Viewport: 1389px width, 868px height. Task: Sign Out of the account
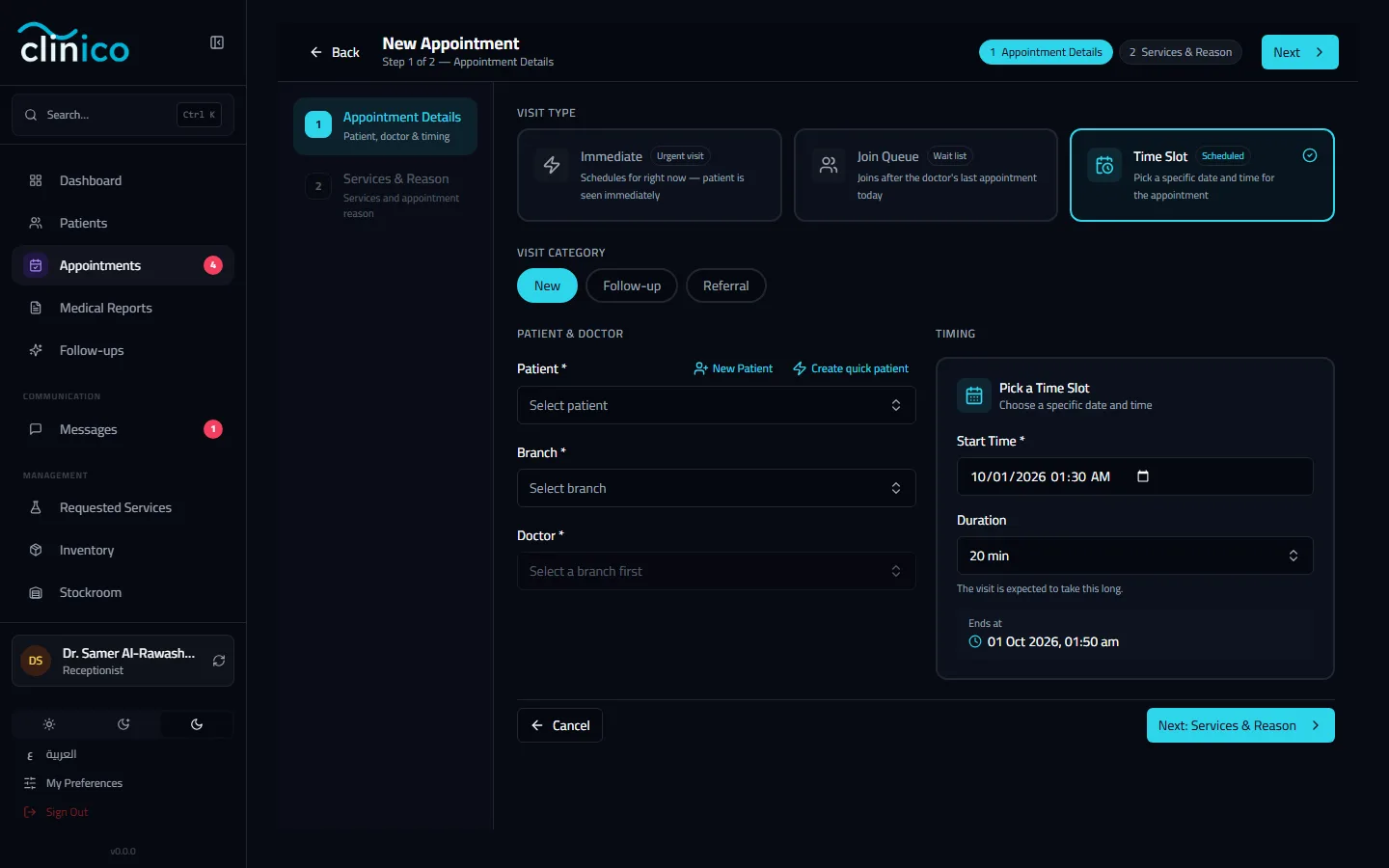(x=56, y=812)
